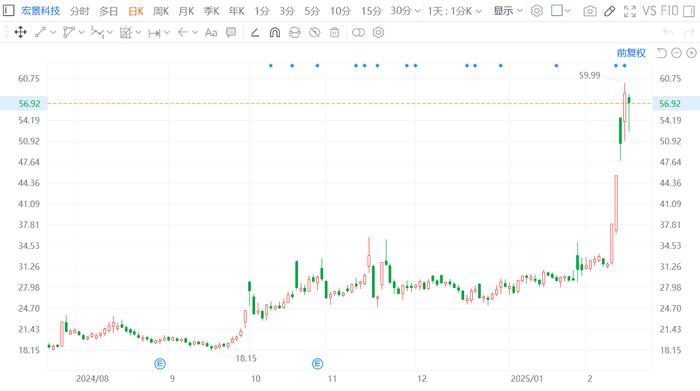This screenshot has height=391, width=700.
Task: Select the 年K period tab
Action: tap(237, 11)
